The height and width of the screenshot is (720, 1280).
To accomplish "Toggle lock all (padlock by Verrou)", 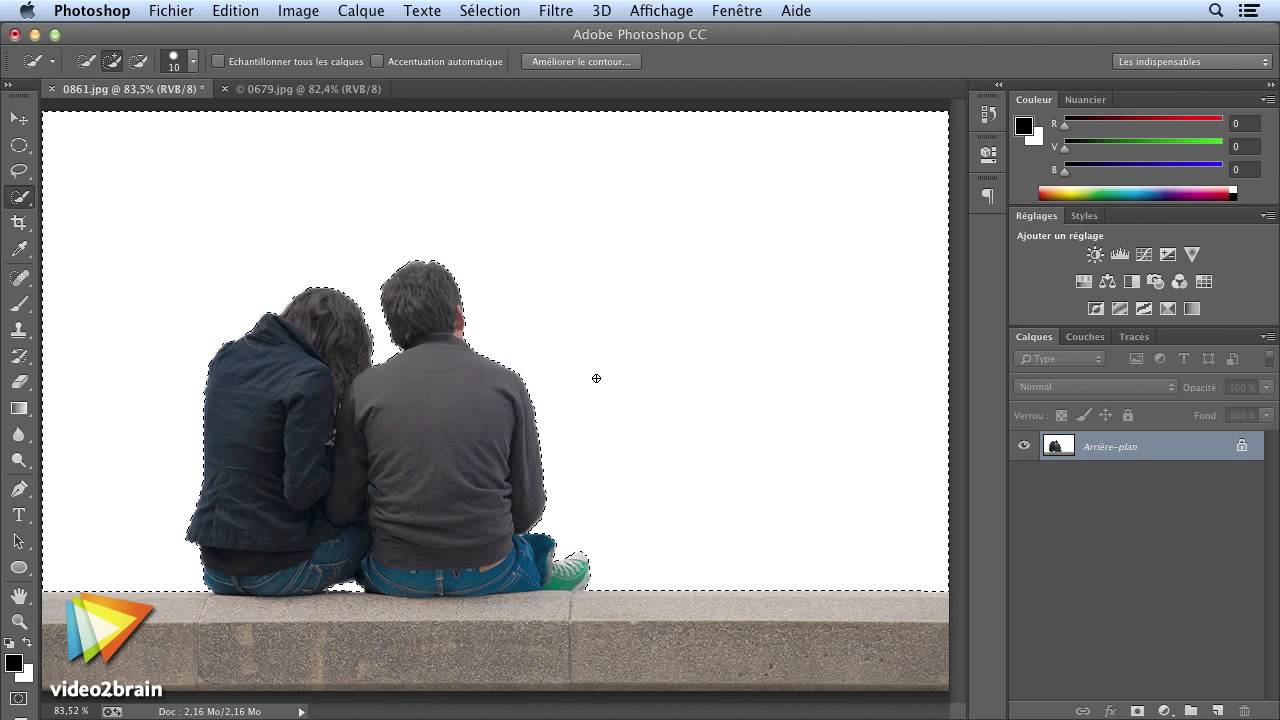I will pyautogui.click(x=1128, y=415).
